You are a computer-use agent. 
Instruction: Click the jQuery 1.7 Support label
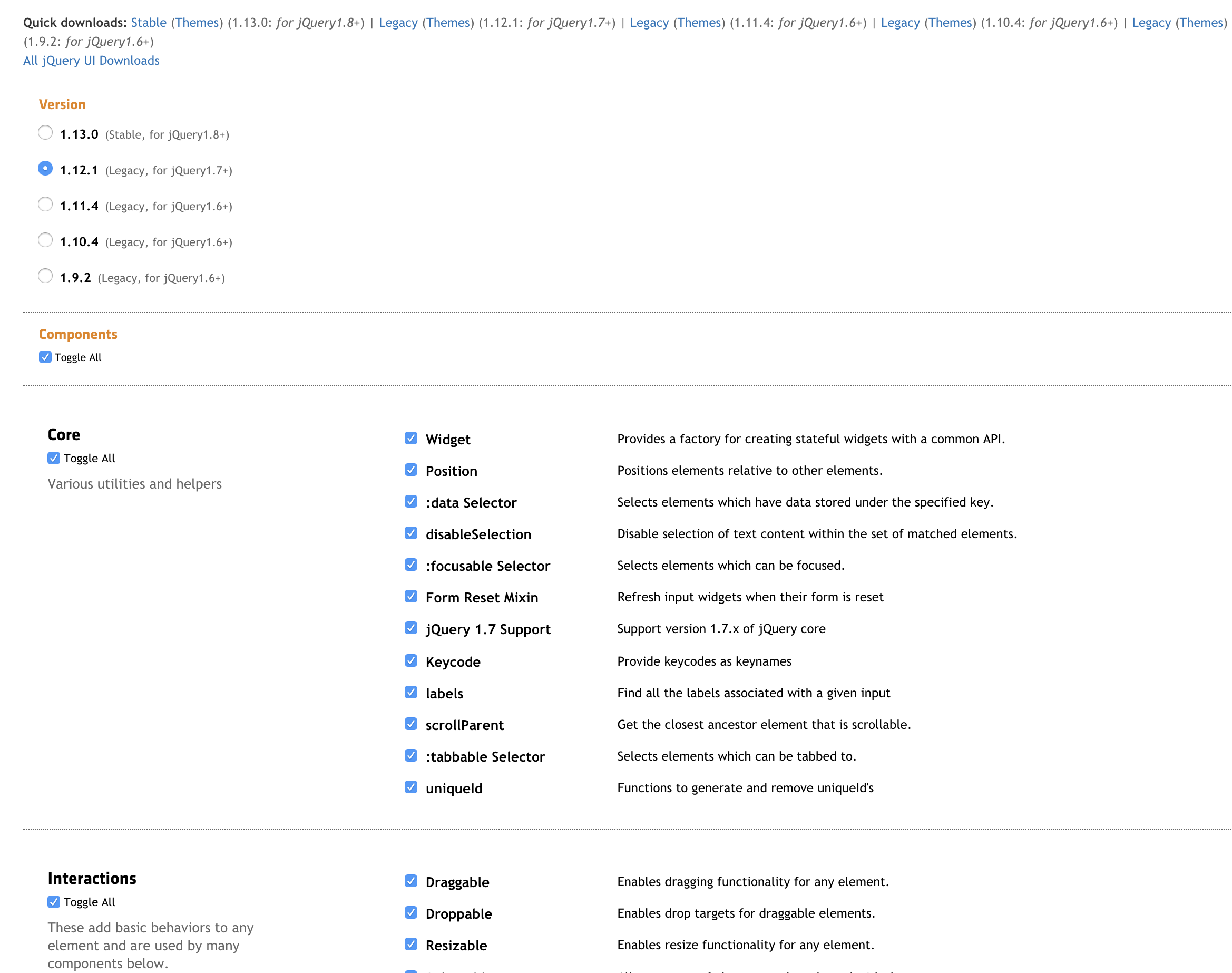[488, 629]
